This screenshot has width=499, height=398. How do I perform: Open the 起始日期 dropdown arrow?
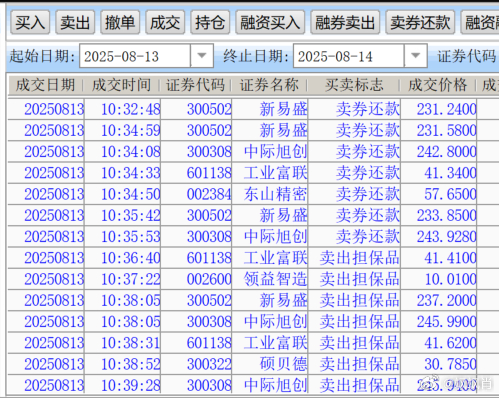point(202,56)
